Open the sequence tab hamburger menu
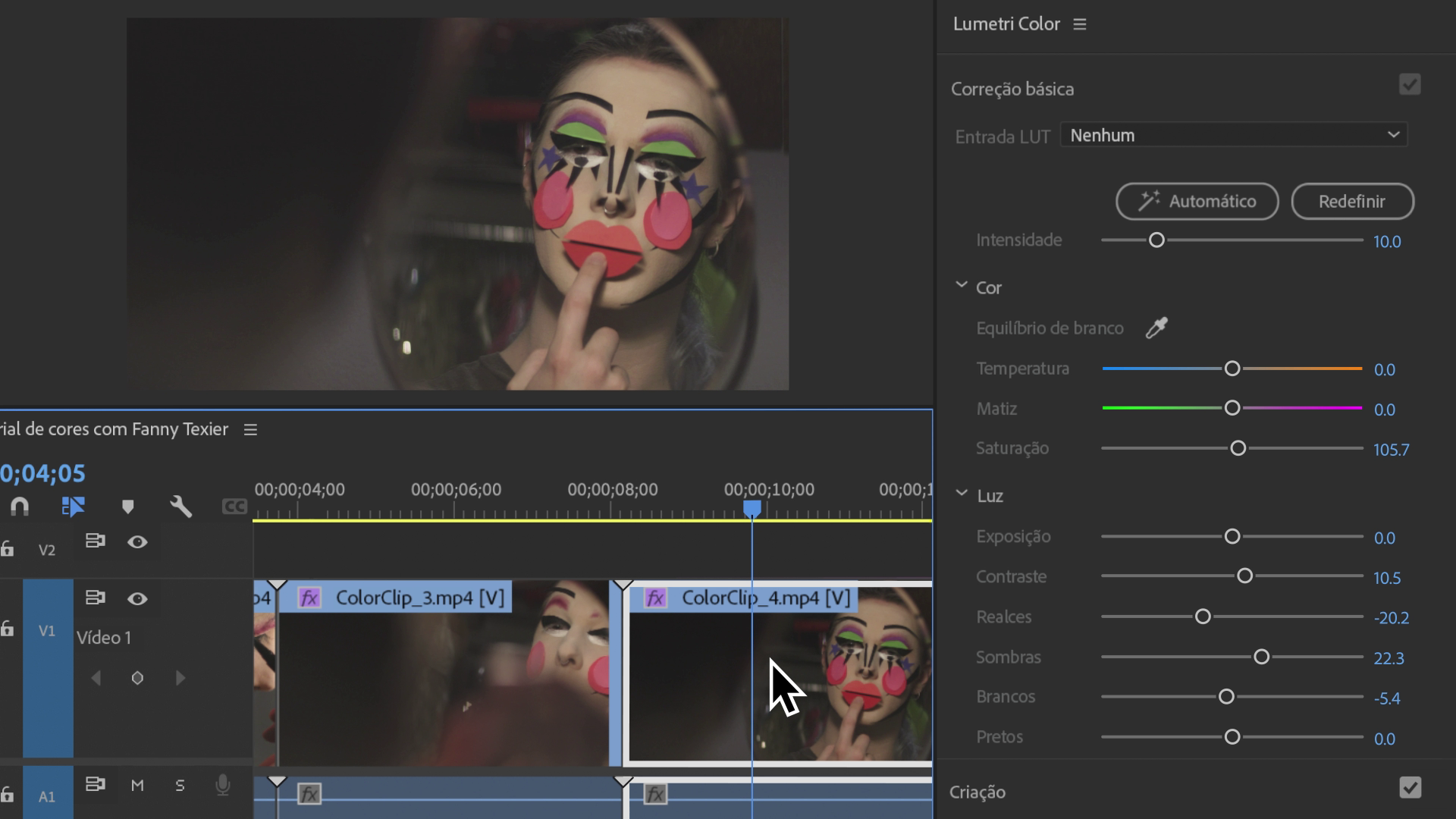 click(x=250, y=430)
